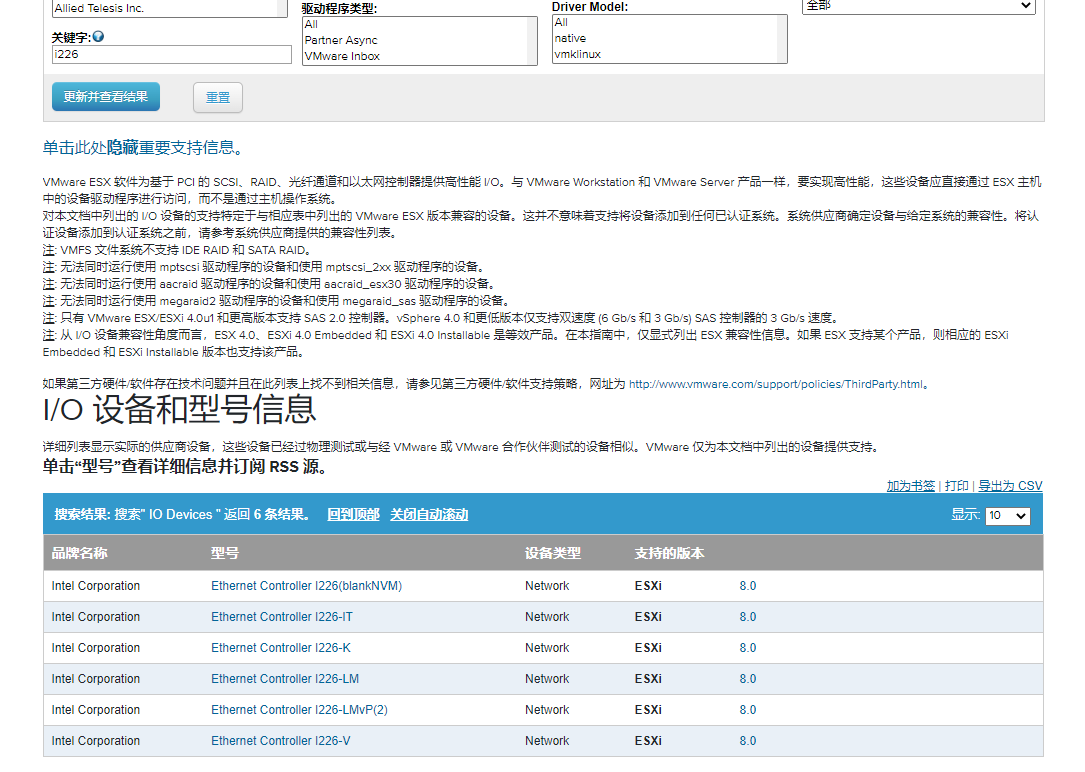Click the 打印 link
The height and width of the screenshot is (772, 1085).
957,485
